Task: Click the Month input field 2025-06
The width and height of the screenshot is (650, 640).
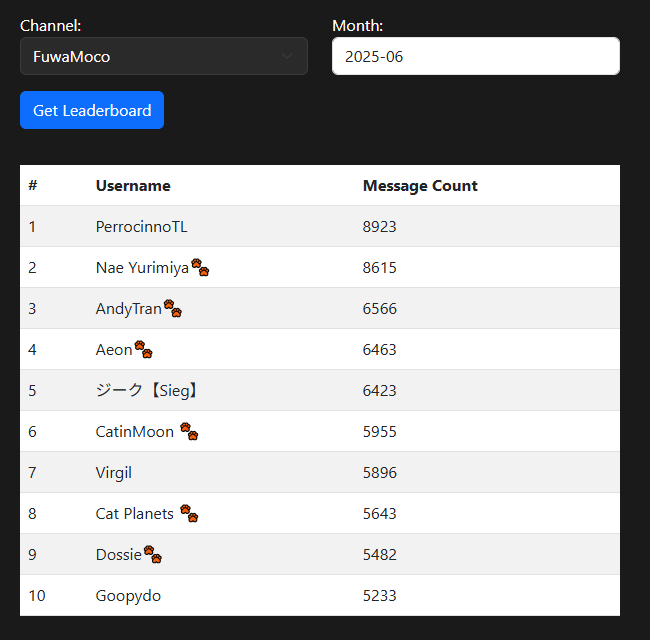Action: pos(475,57)
